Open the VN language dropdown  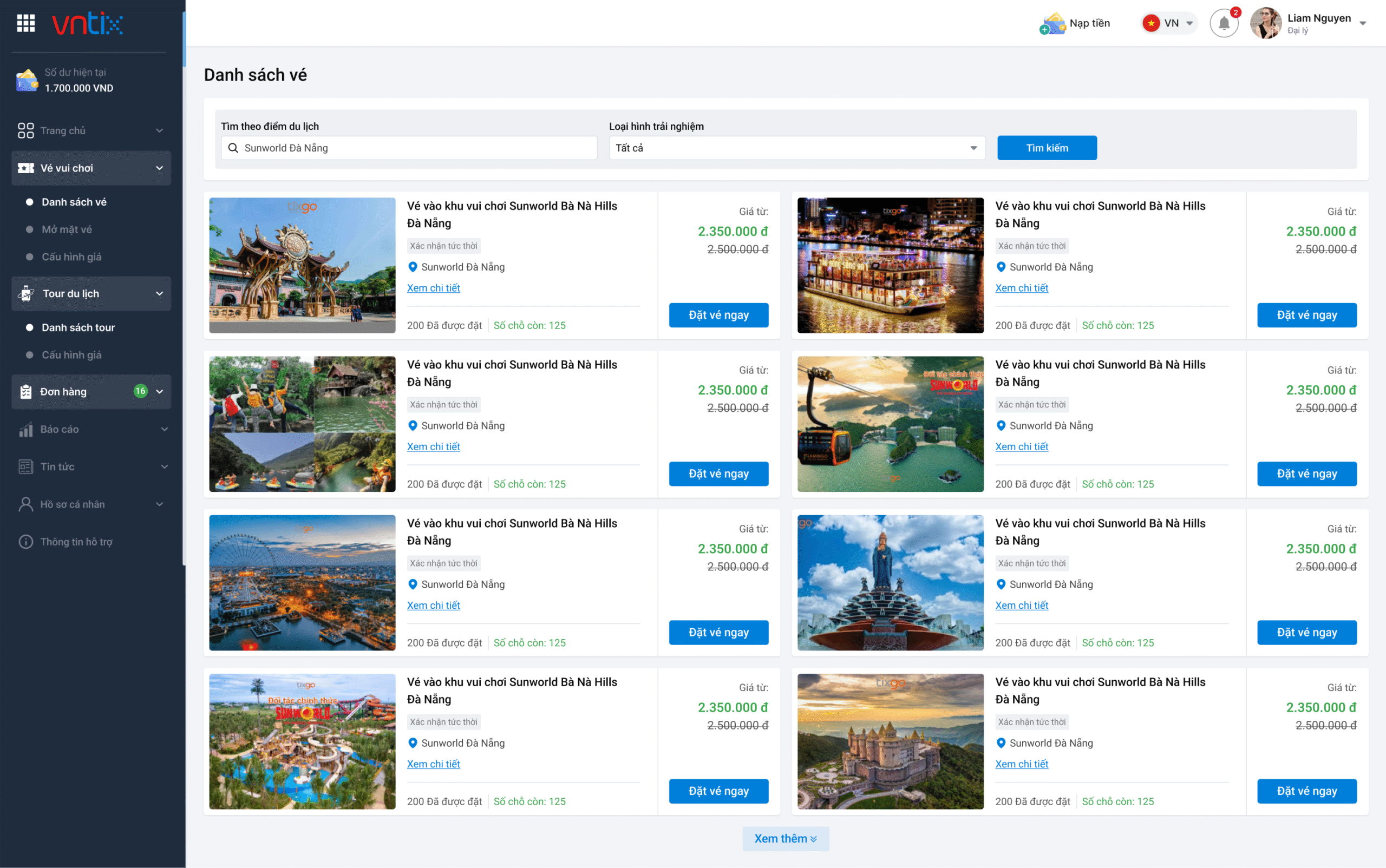click(1169, 23)
